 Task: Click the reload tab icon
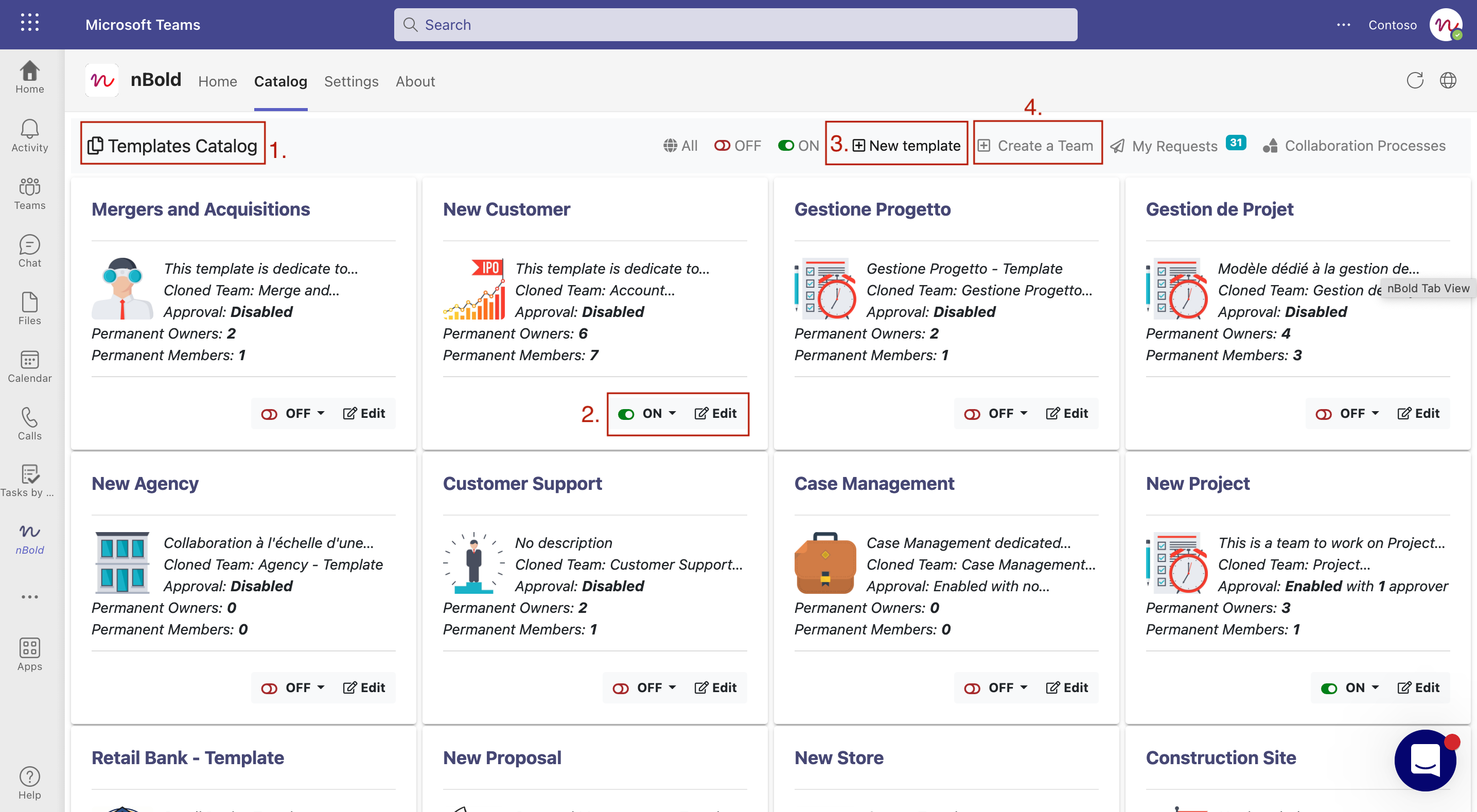point(1415,80)
